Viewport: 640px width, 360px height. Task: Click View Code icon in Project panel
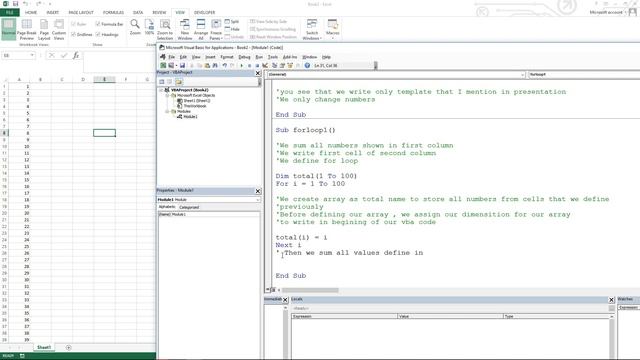pos(162,82)
